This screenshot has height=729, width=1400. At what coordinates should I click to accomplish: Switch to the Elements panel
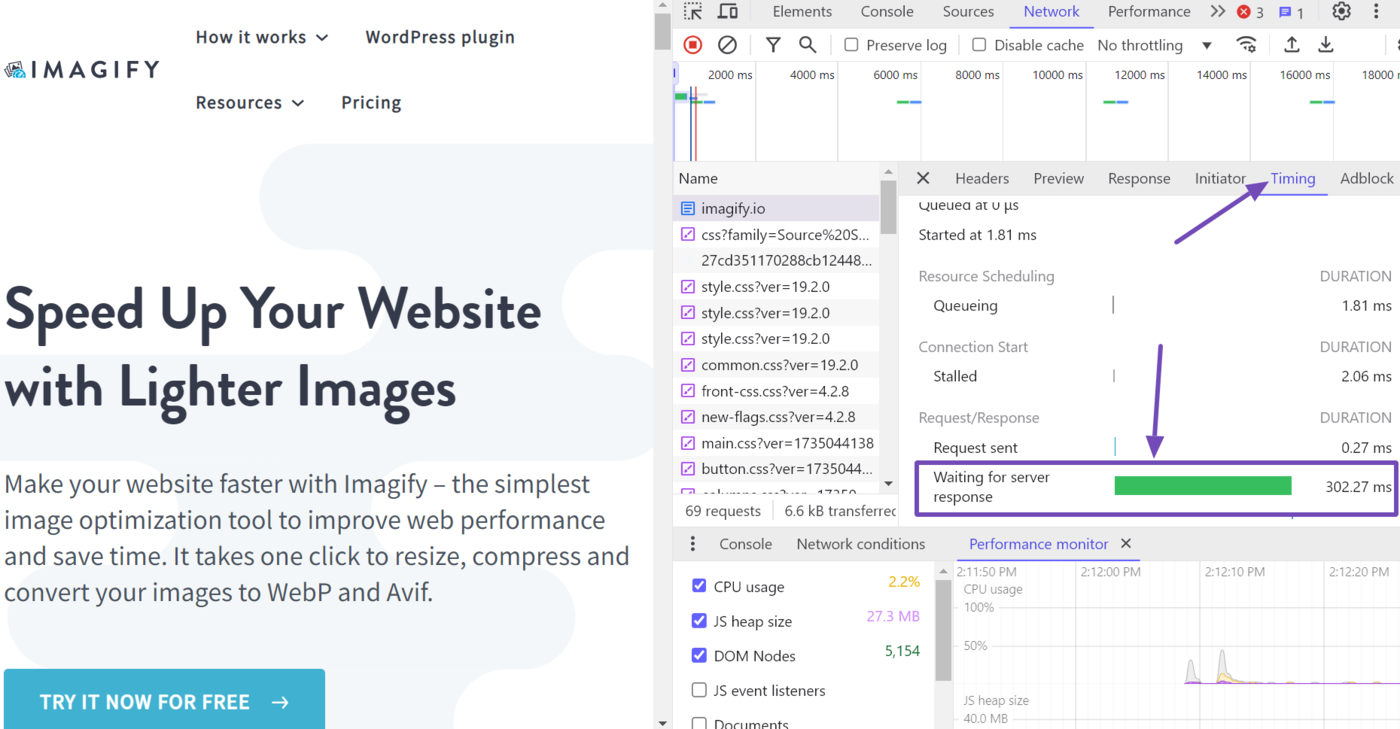click(x=802, y=12)
